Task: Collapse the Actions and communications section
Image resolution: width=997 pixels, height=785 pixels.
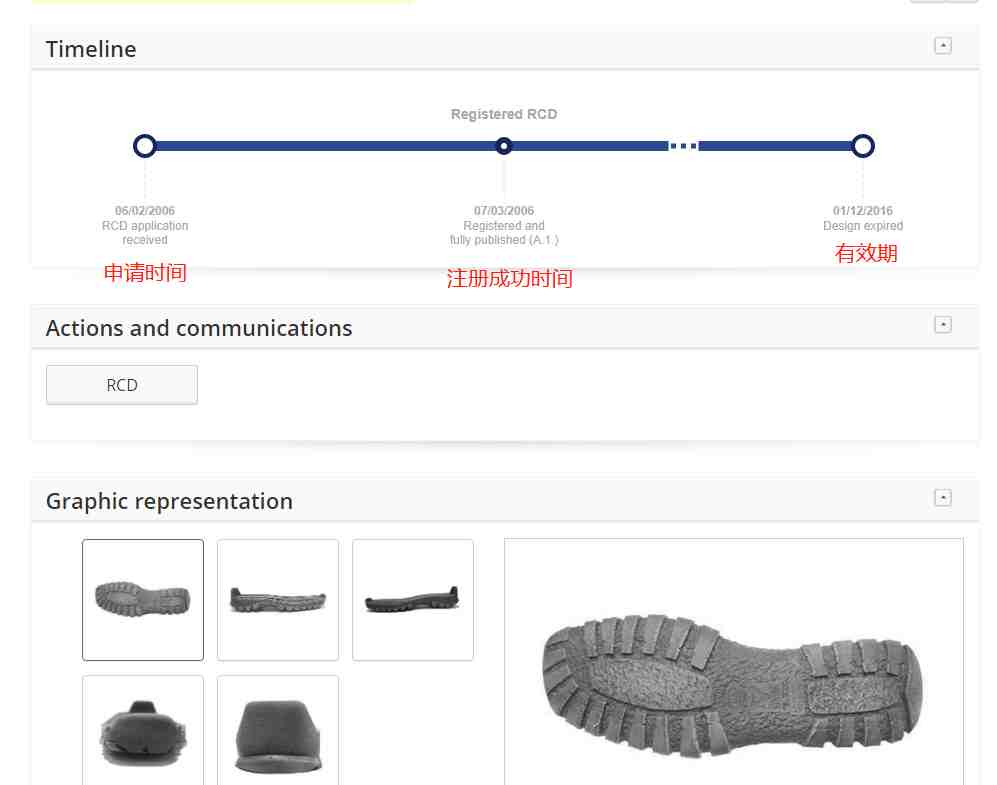Action: coord(942,325)
